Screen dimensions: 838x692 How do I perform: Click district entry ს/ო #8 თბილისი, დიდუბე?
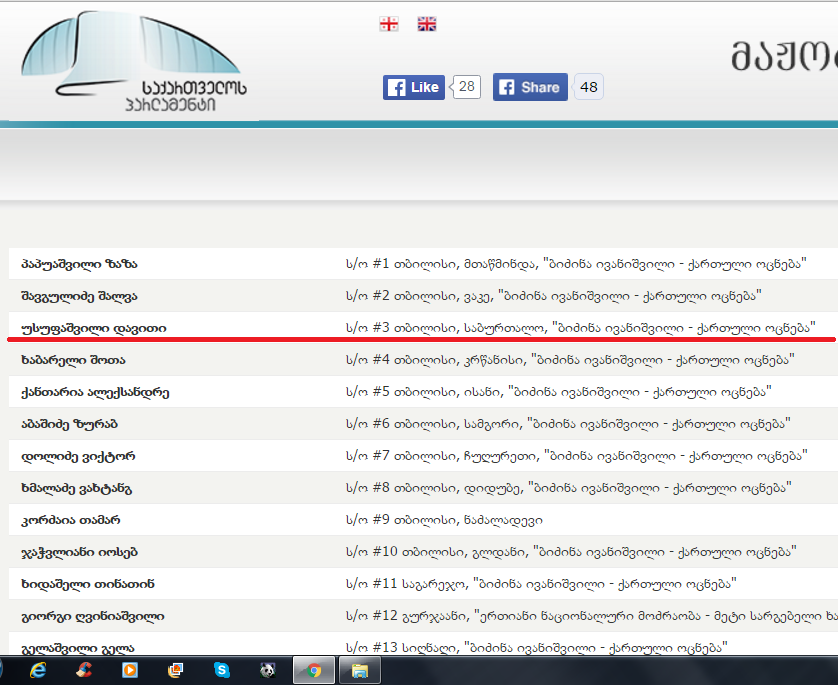pyautogui.click(x=569, y=488)
